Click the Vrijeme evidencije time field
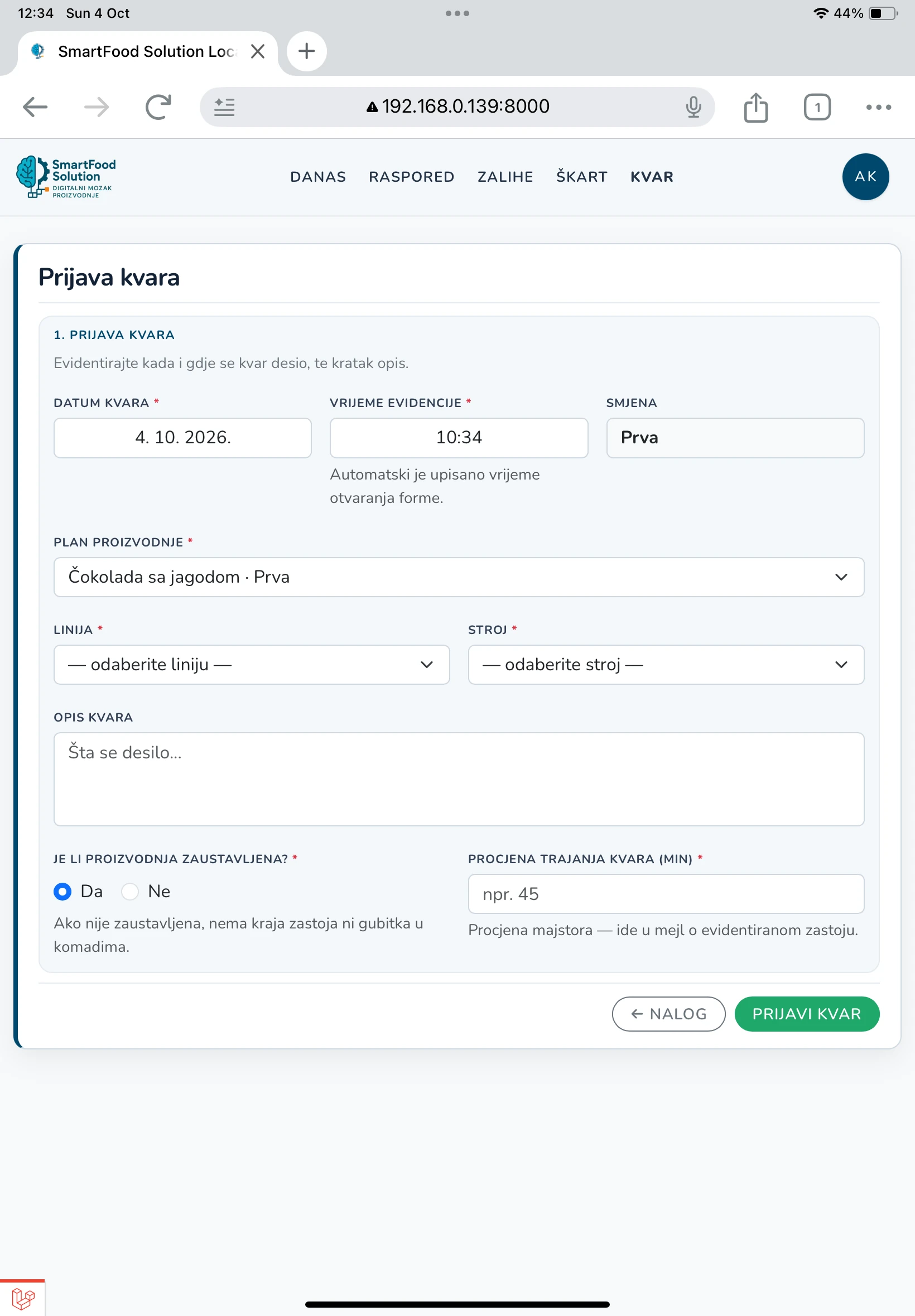 459,438
